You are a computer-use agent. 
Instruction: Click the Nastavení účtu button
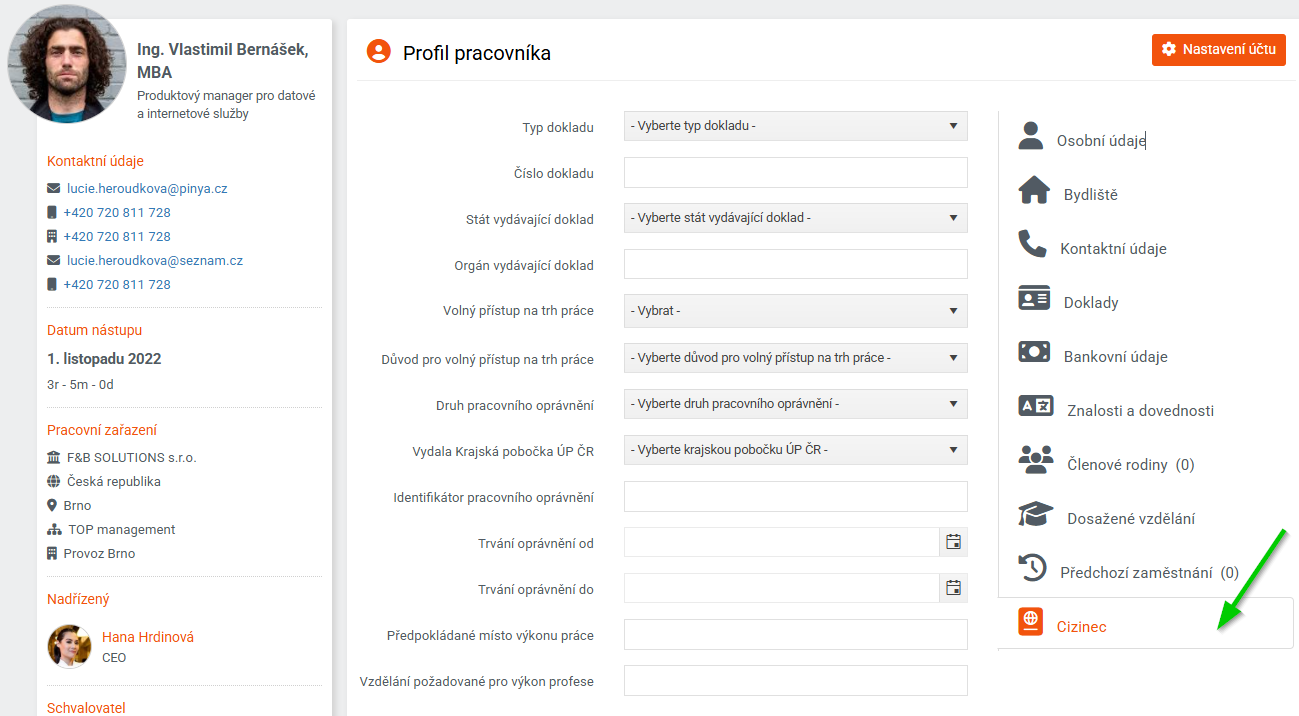click(1218, 50)
